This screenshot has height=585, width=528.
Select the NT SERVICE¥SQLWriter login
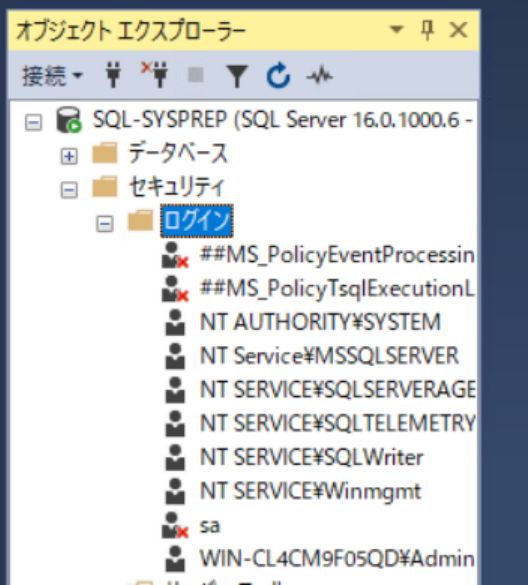pyautogui.click(x=312, y=457)
